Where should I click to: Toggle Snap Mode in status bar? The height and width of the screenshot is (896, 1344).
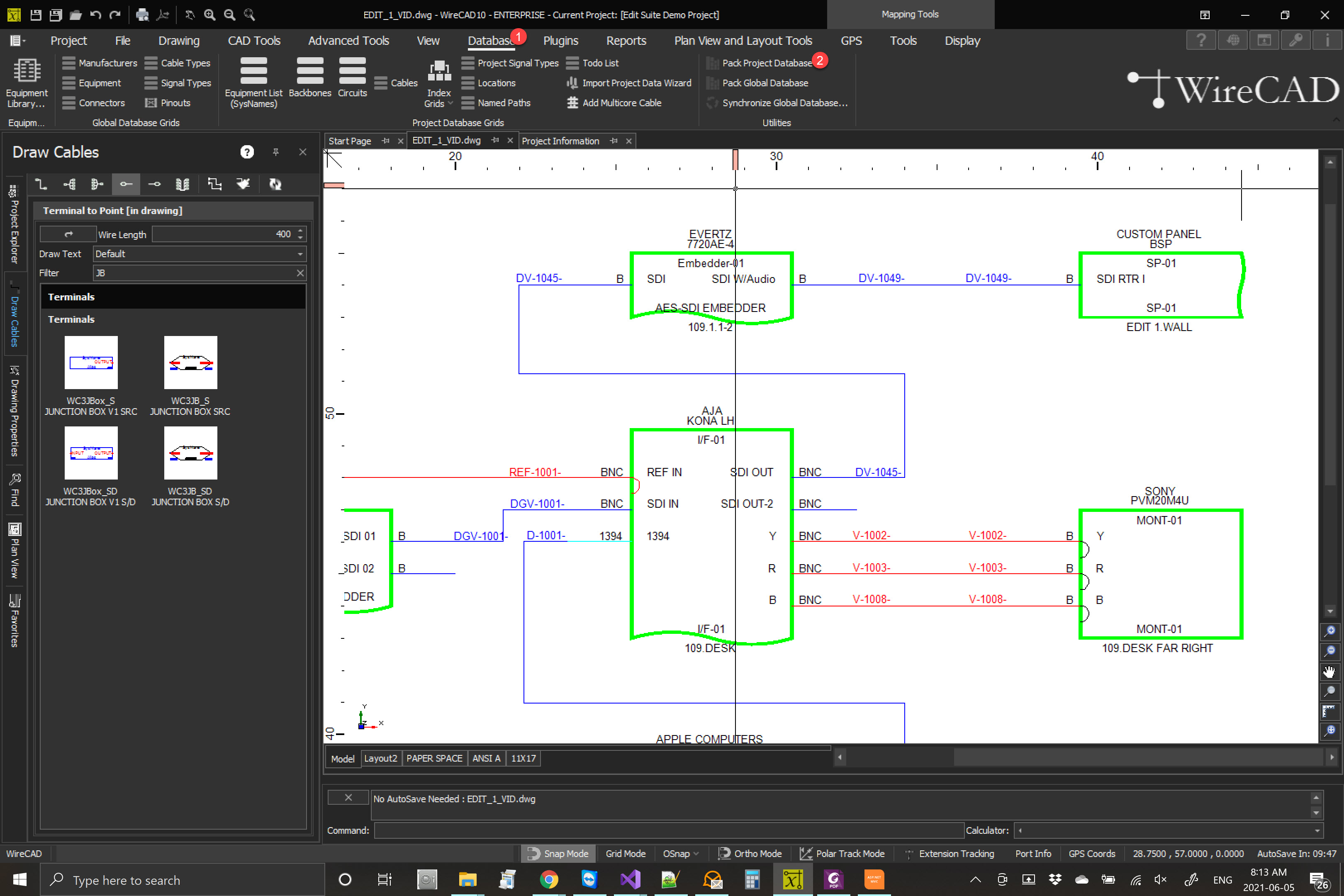tap(558, 853)
